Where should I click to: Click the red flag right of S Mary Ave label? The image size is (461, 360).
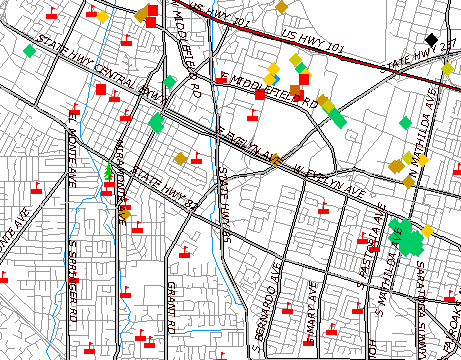(331, 329)
